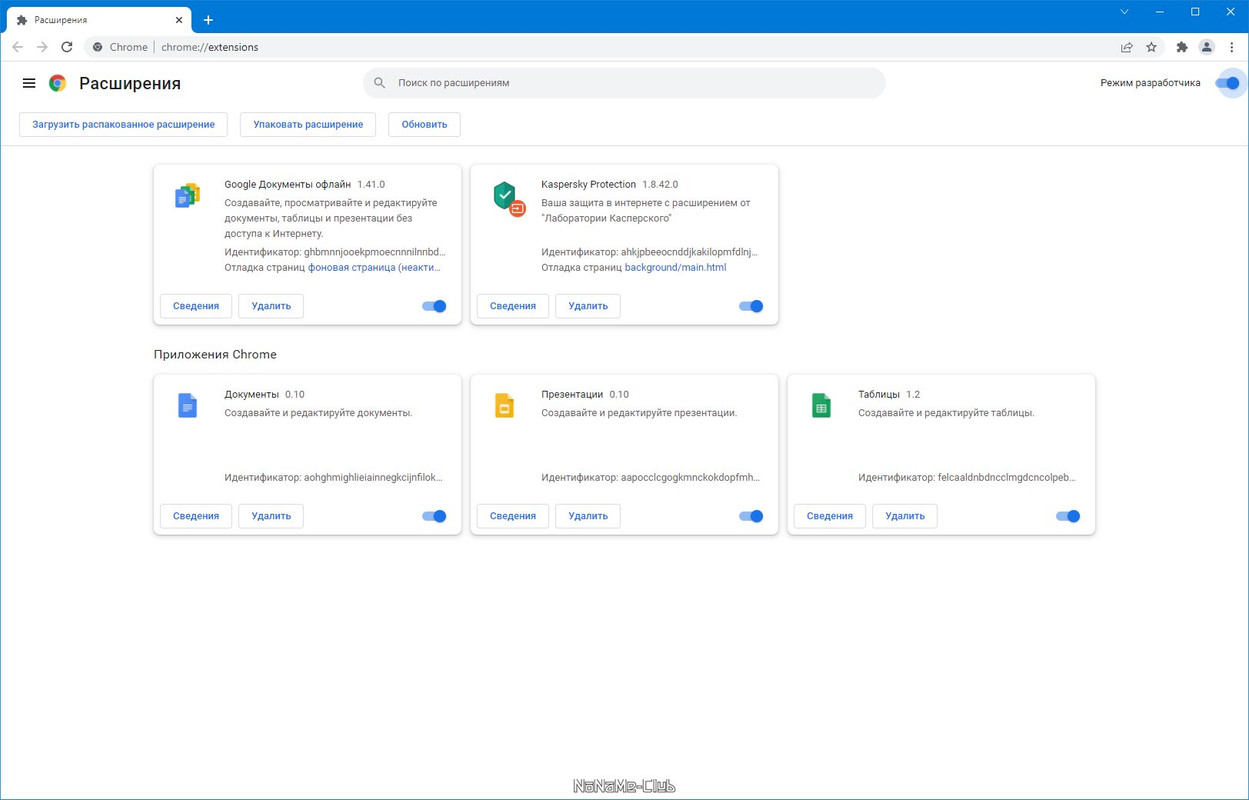Click the Приложения Chrome section heading
This screenshot has height=800, width=1249.
coord(215,355)
